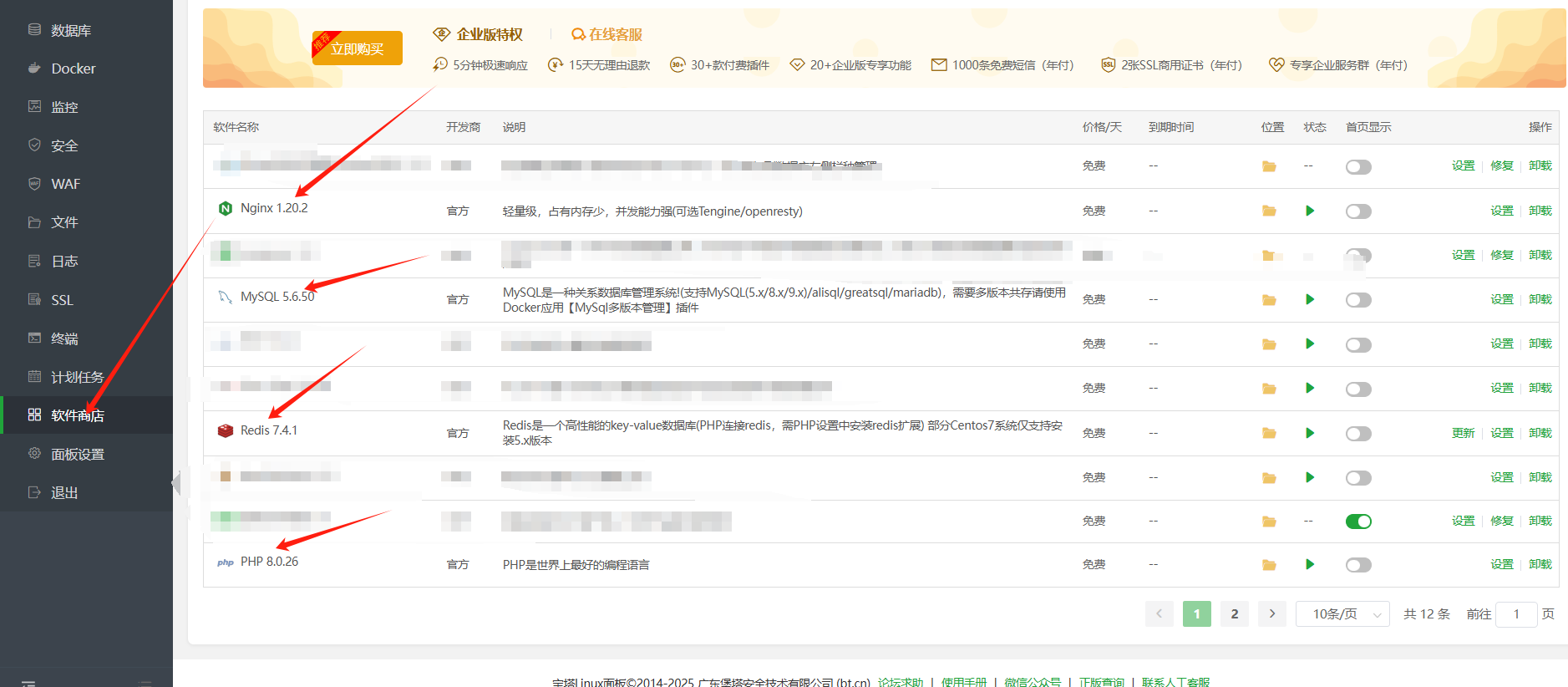The image size is (1568, 687).
Task: Click the Docker icon in the sidebar
Action: (34, 69)
